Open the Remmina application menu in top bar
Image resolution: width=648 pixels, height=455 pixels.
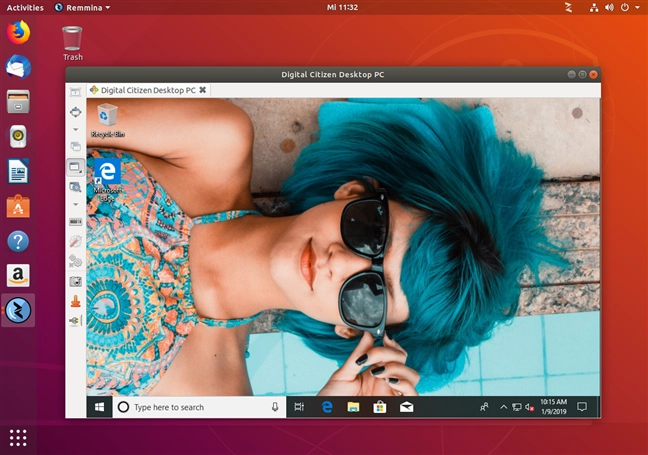point(82,7)
